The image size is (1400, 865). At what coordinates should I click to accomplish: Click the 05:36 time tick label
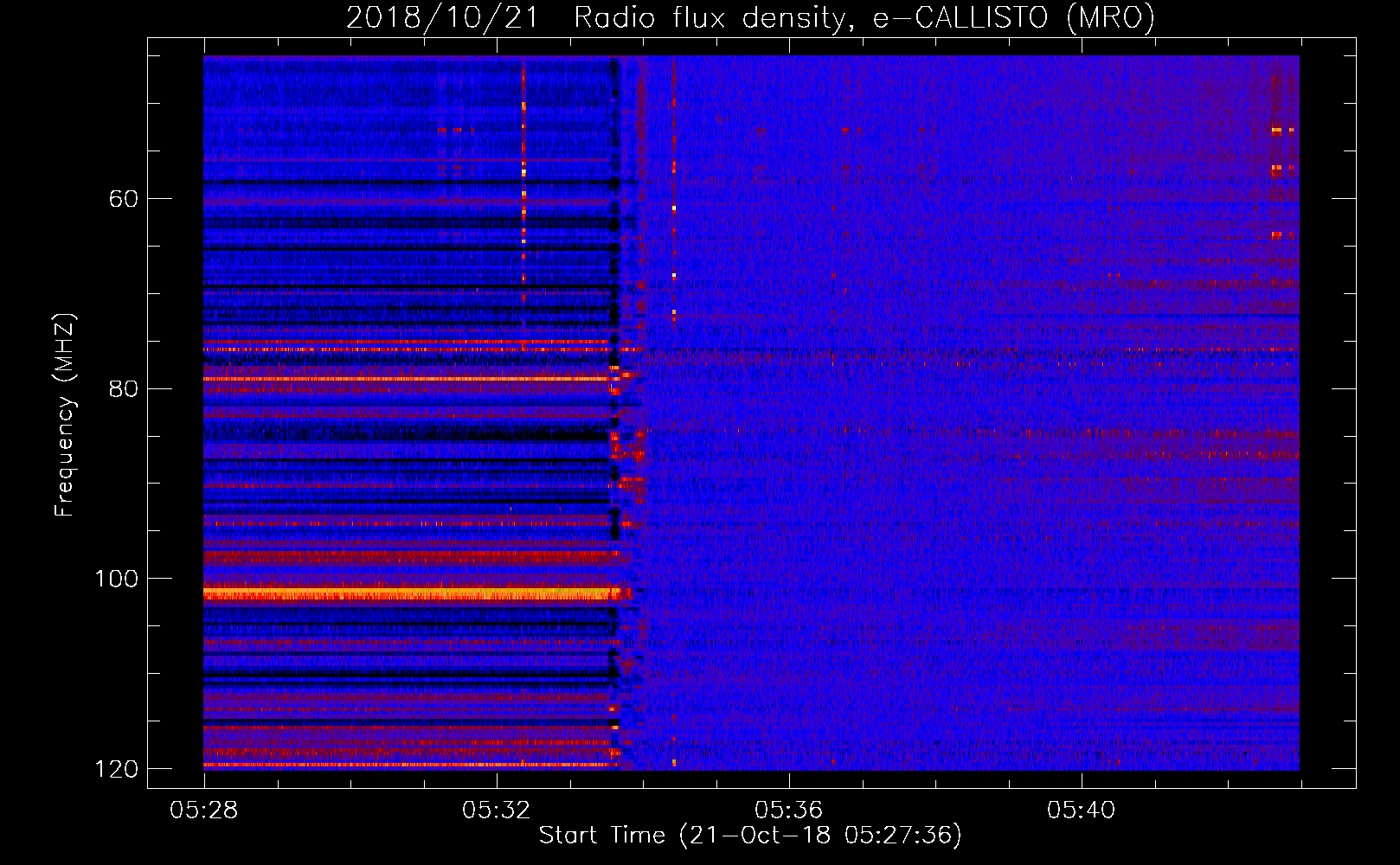[x=788, y=811]
